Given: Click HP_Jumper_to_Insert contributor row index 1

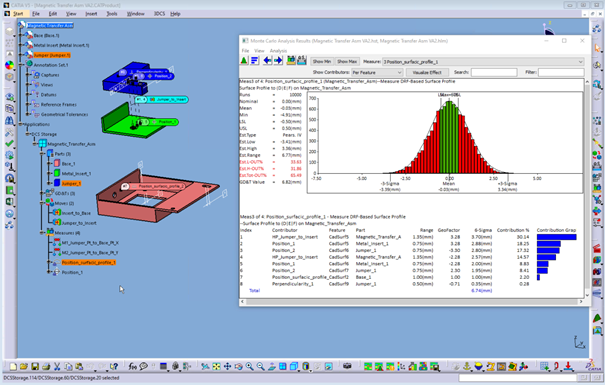Looking at the screenshot, I should 408,237.
